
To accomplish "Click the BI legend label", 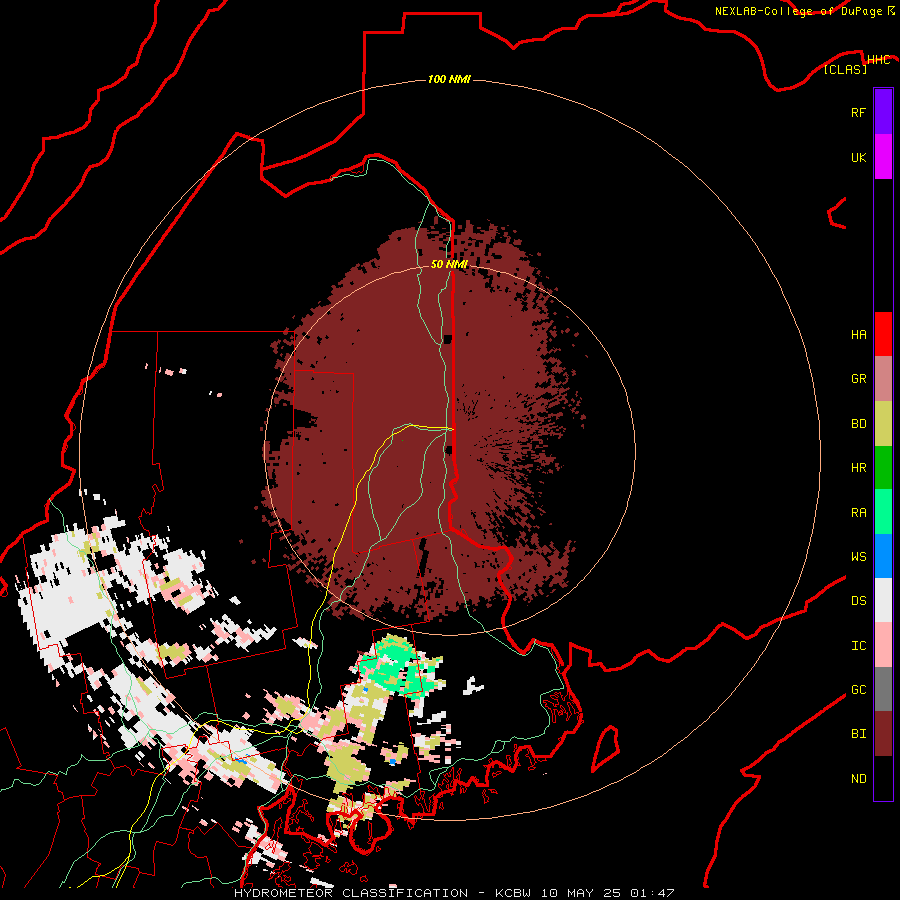I will 858,734.
